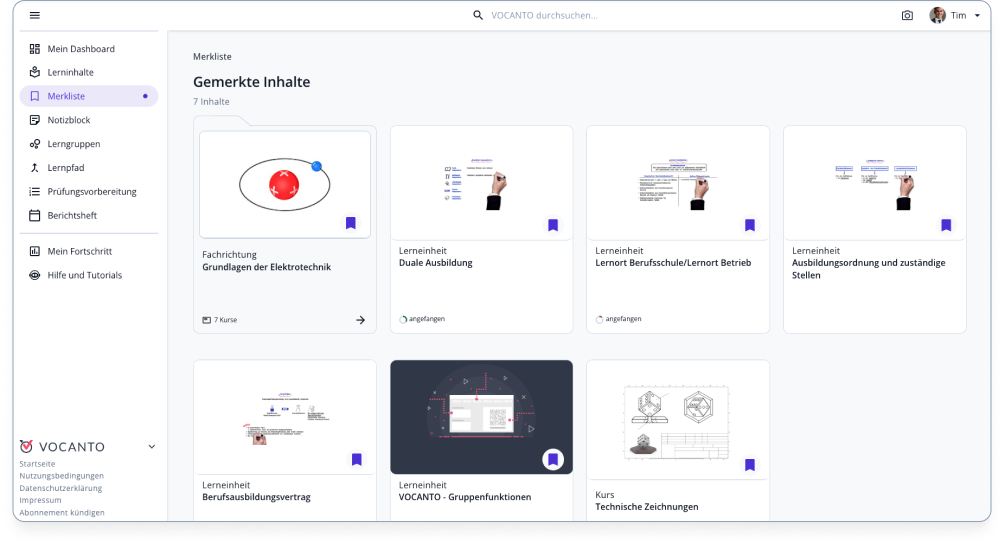The image size is (1004, 546).
Task: Unbookmark VOCANTO - Gruppenfunktionen unit
Action: click(553, 459)
